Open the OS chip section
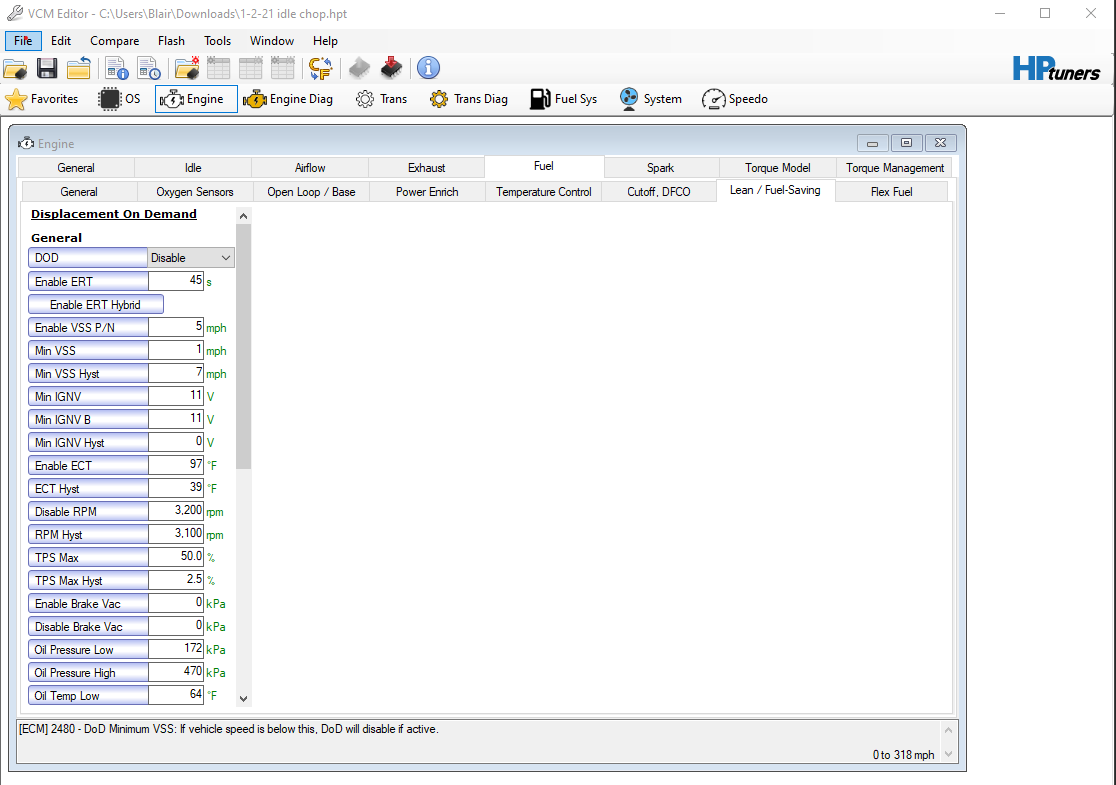The image size is (1116, 785). point(119,99)
